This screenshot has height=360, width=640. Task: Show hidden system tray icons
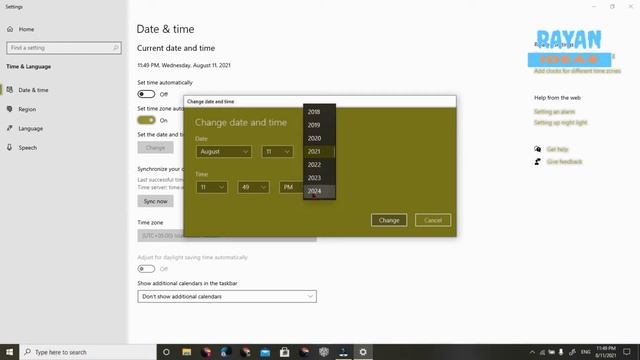(x=532, y=352)
